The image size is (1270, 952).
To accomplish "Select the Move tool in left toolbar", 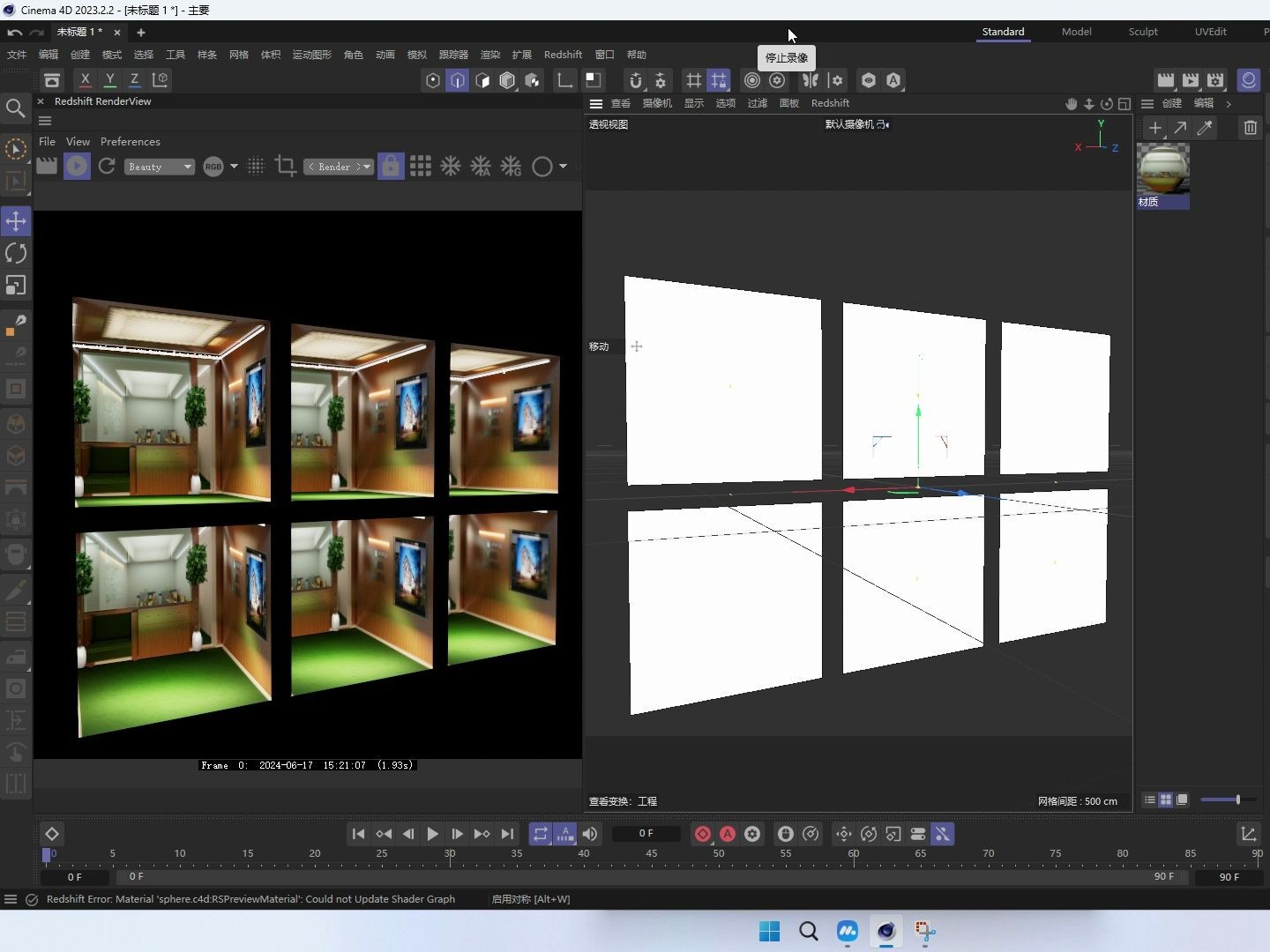I will pos(16,220).
